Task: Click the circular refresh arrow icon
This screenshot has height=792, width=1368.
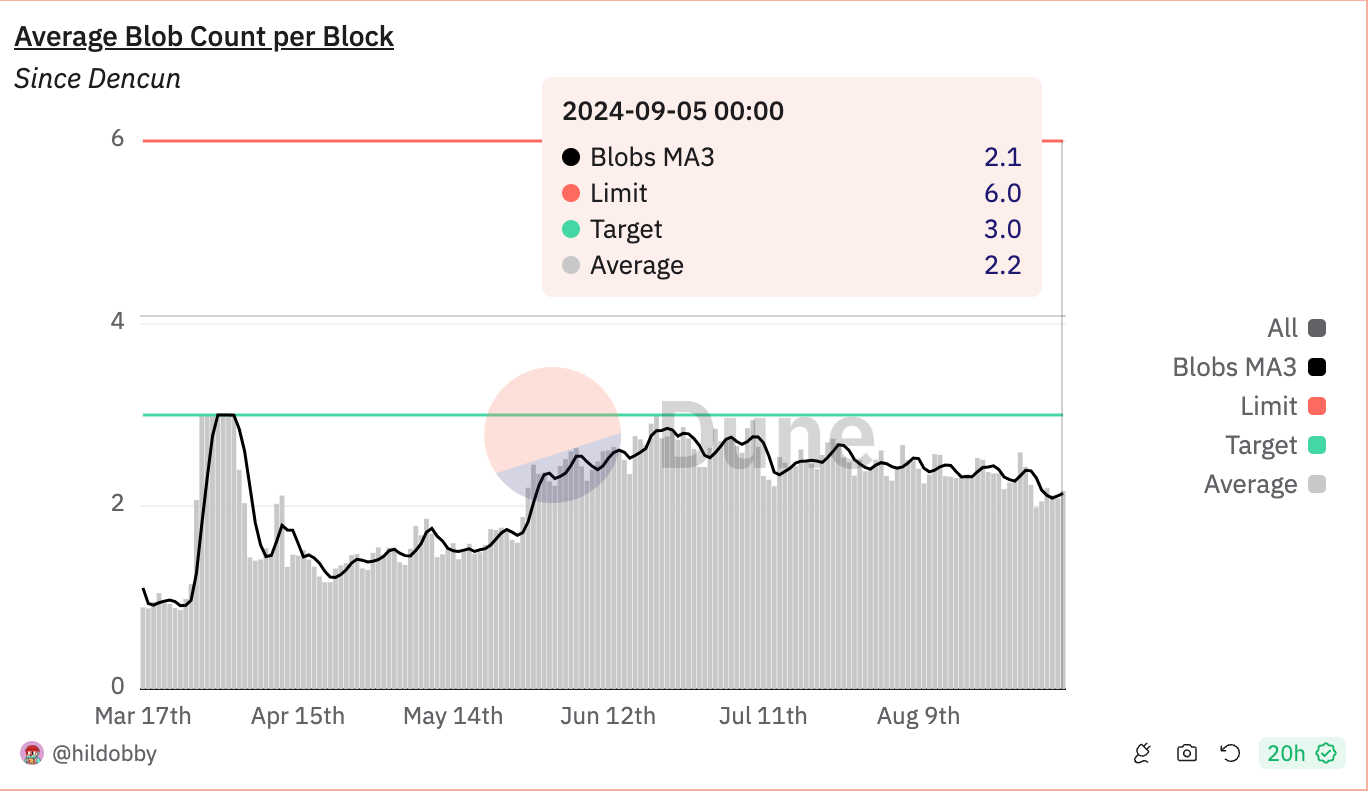Action: [x=1231, y=753]
